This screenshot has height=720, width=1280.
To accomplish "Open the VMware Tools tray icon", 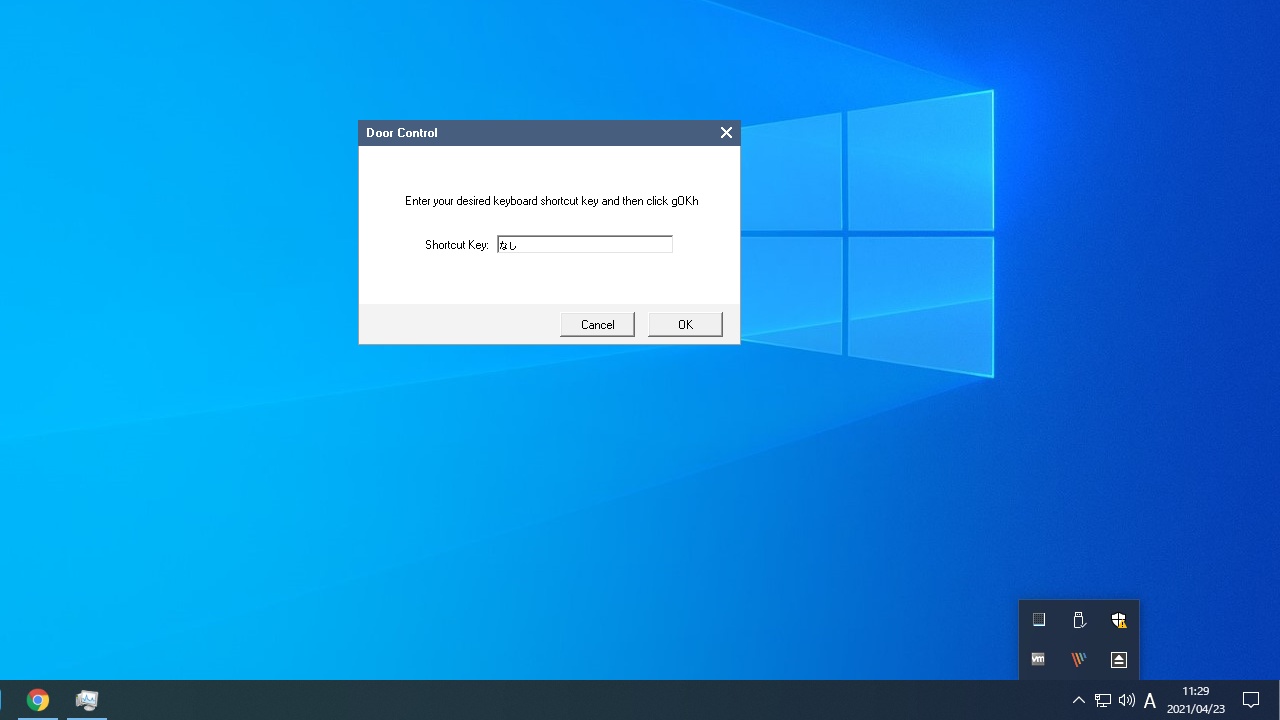I will (1038, 660).
